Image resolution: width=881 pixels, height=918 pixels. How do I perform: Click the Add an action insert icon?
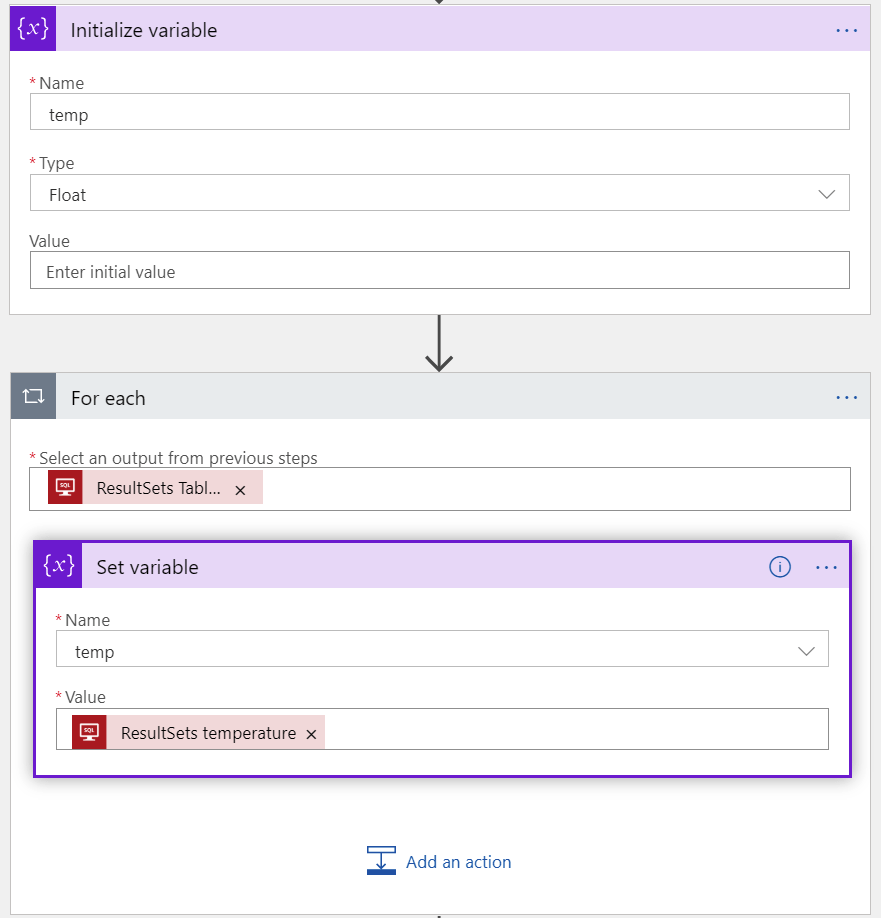tap(381, 860)
